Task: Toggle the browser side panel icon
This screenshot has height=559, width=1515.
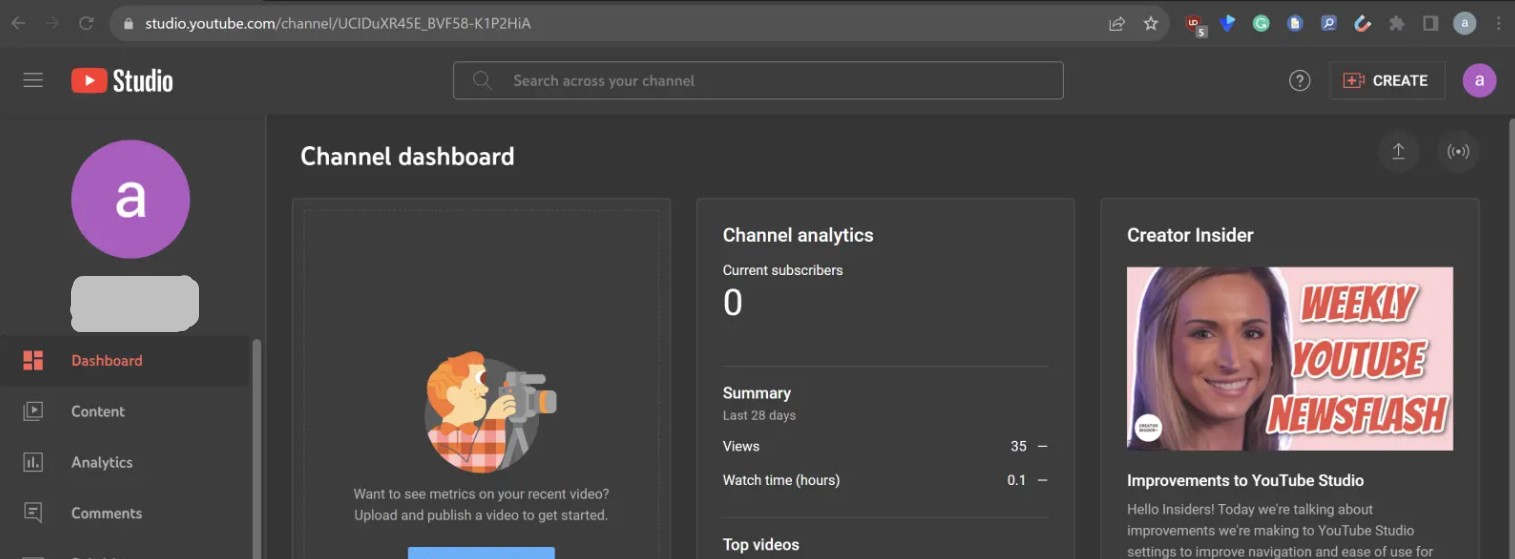Action: click(1431, 23)
